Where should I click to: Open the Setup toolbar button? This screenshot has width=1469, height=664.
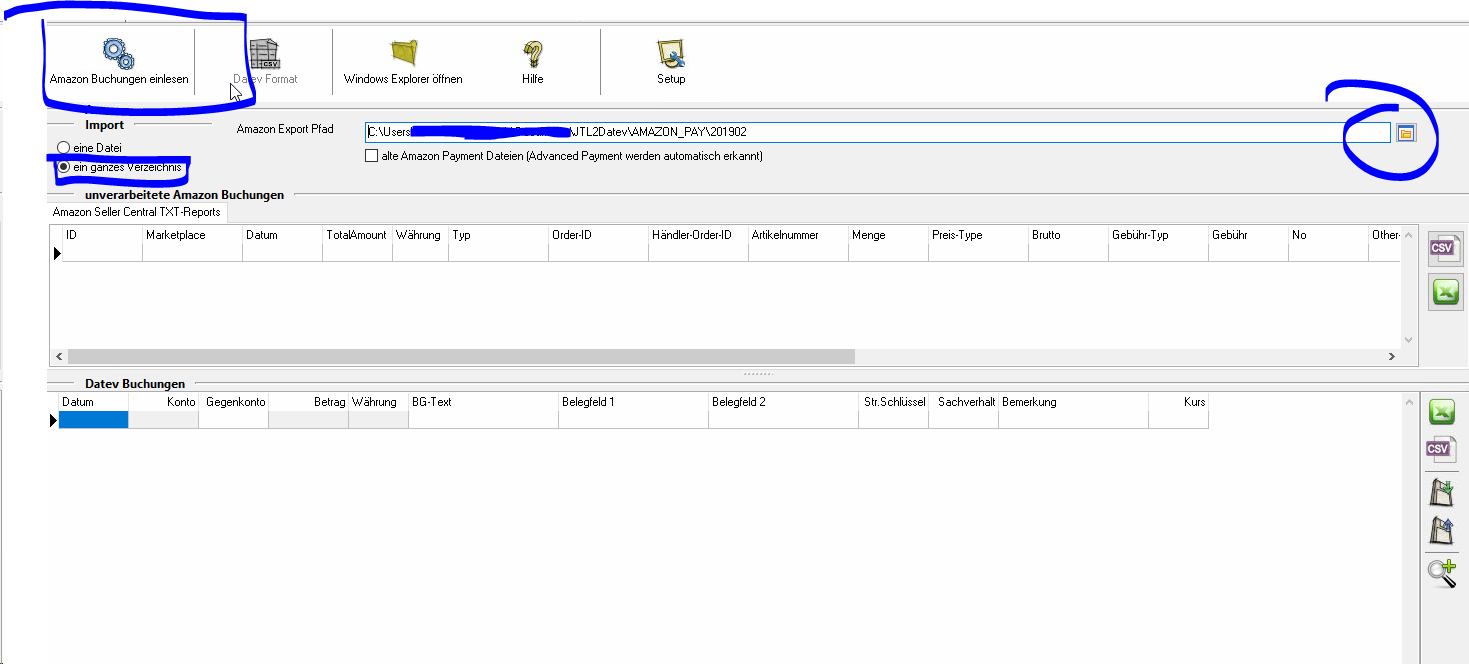pos(671,62)
